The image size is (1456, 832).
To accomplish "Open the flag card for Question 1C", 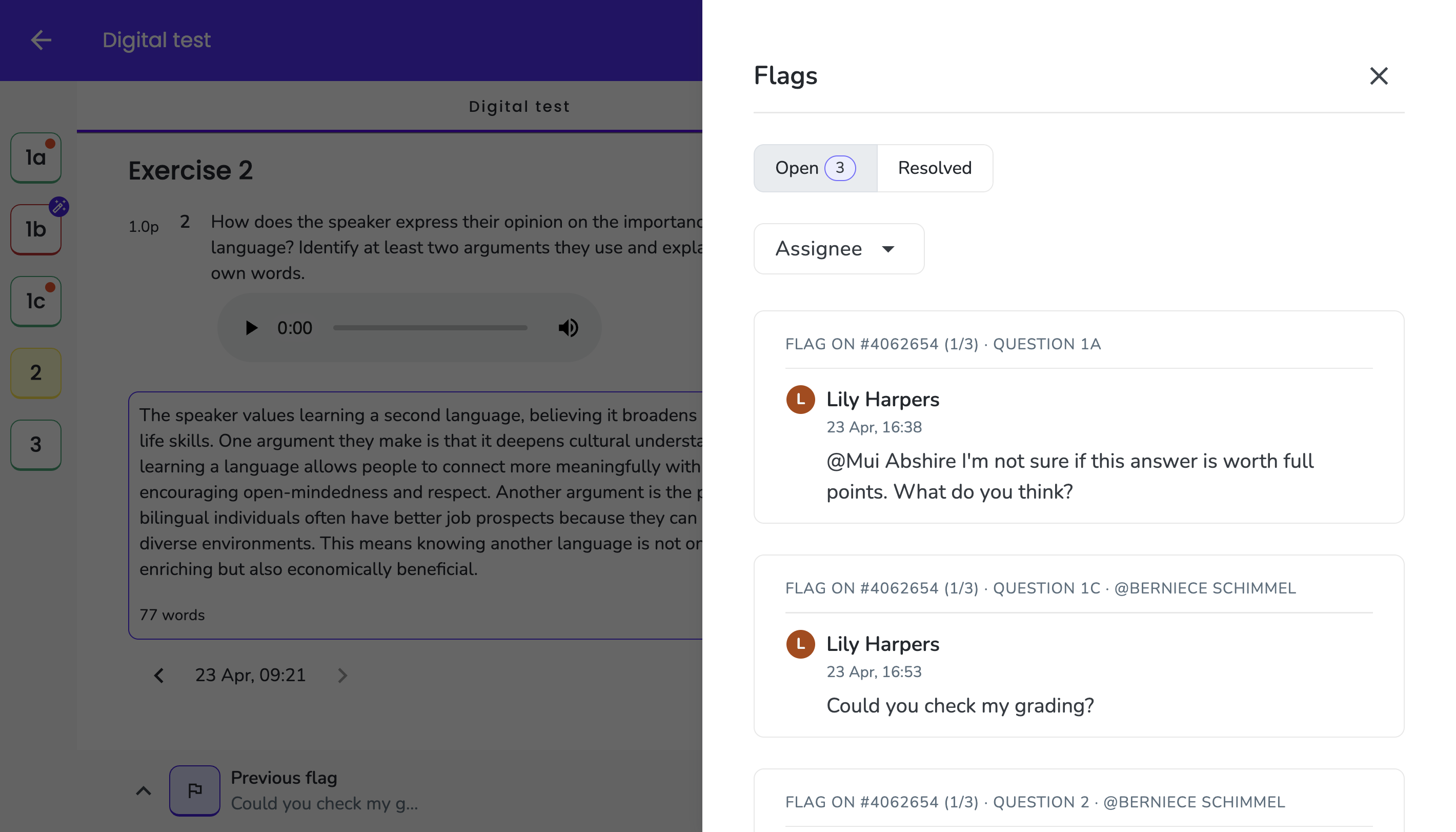I will (1078, 646).
